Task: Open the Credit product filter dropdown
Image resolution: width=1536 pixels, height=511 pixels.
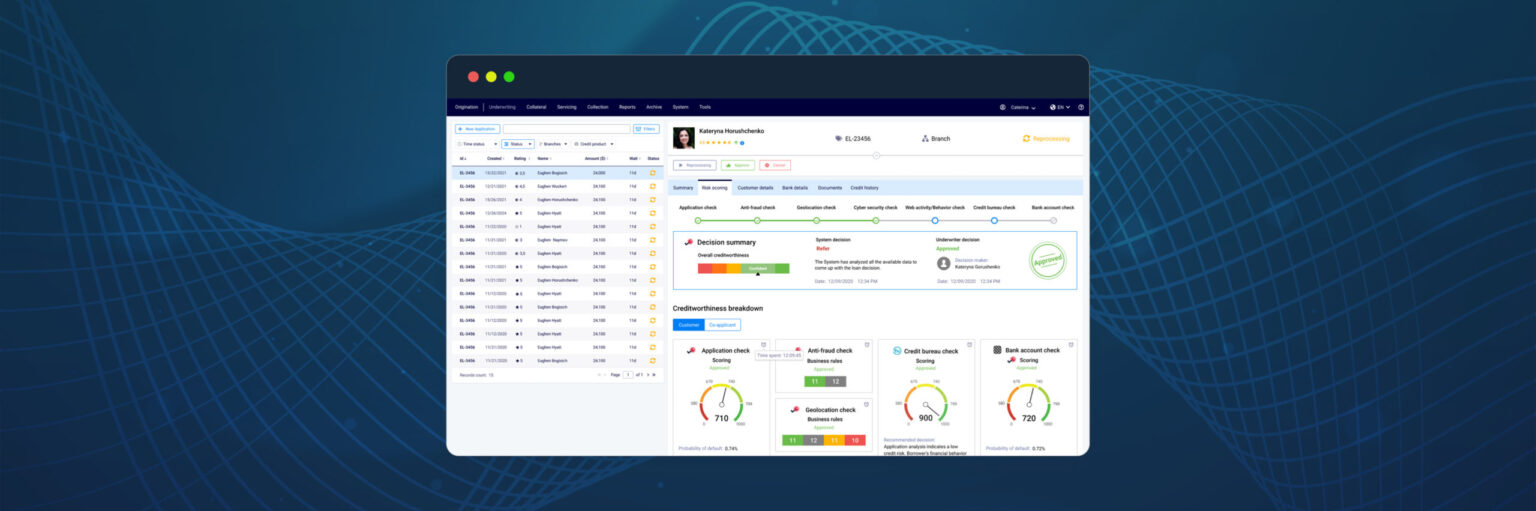Action: (x=594, y=144)
